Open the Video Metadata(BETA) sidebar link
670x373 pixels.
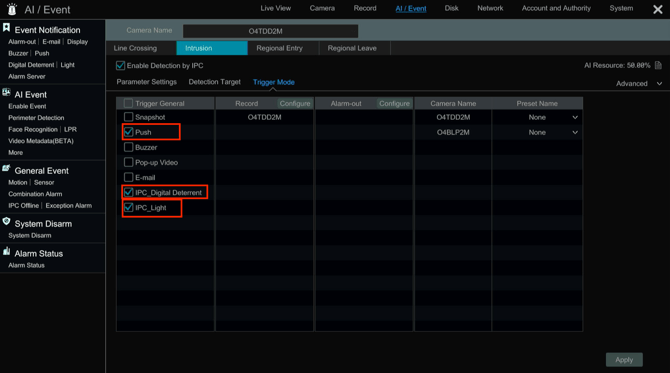click(41, 141)
